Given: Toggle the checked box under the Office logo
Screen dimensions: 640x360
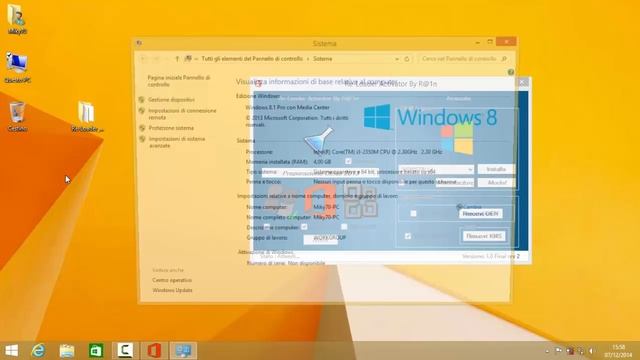Looking at the screenshot, I should [x=304, y=227].
